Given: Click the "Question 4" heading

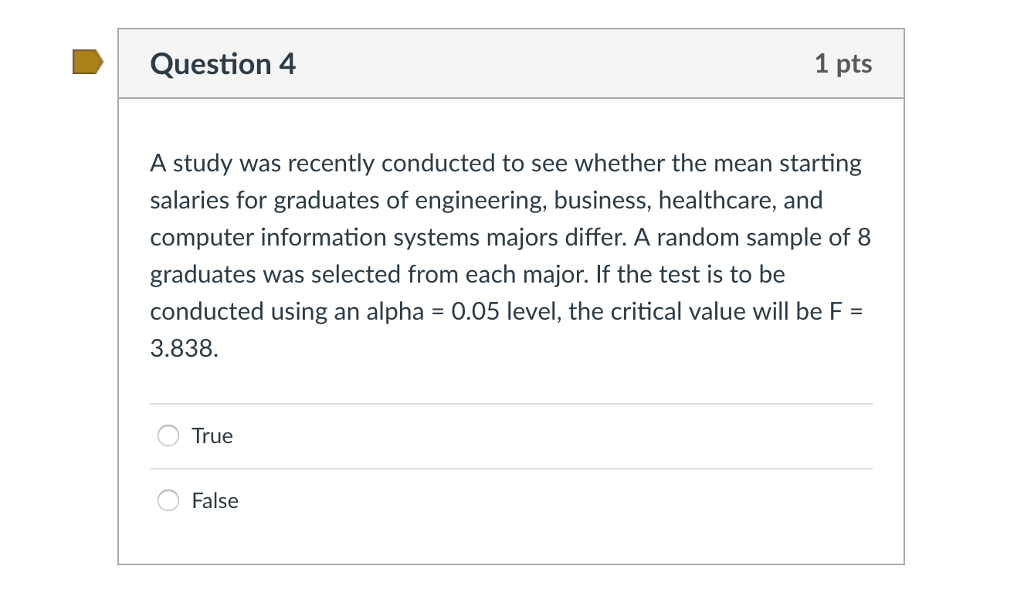Looking at the screenshot, I should (x=223, y=64).
